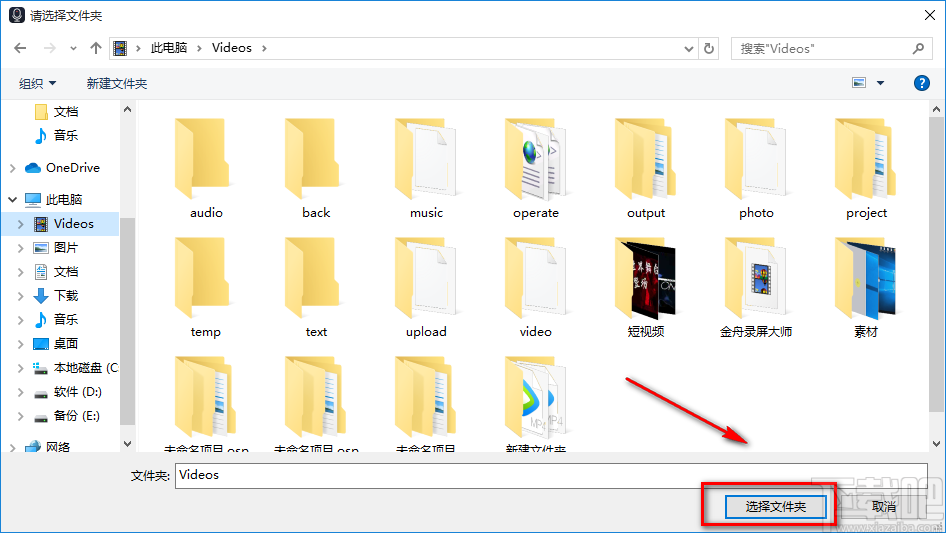Image resolution: width=946 pixels, height=533 pixels.
Task: Open the recent locations dropdown arrow
Action: 73,48
